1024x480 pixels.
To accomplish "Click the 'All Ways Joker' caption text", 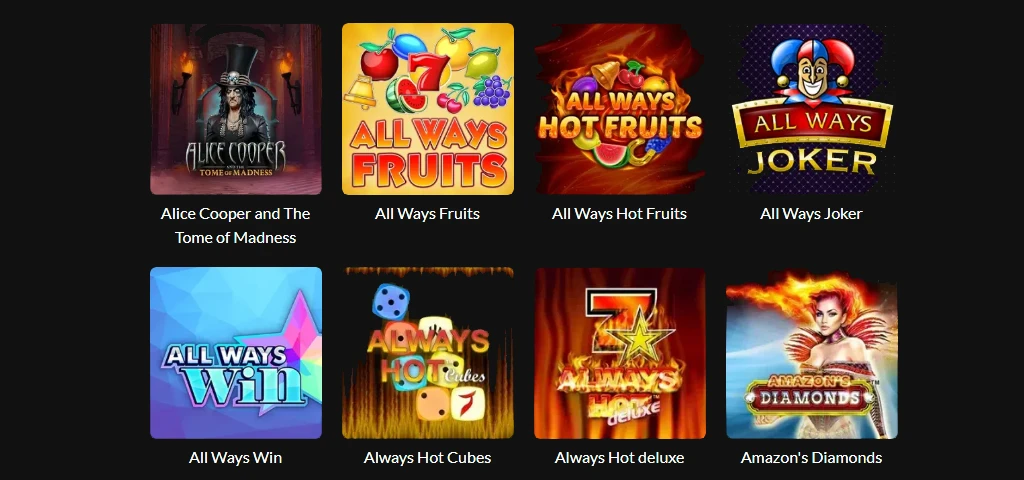I will coord(812,214).
